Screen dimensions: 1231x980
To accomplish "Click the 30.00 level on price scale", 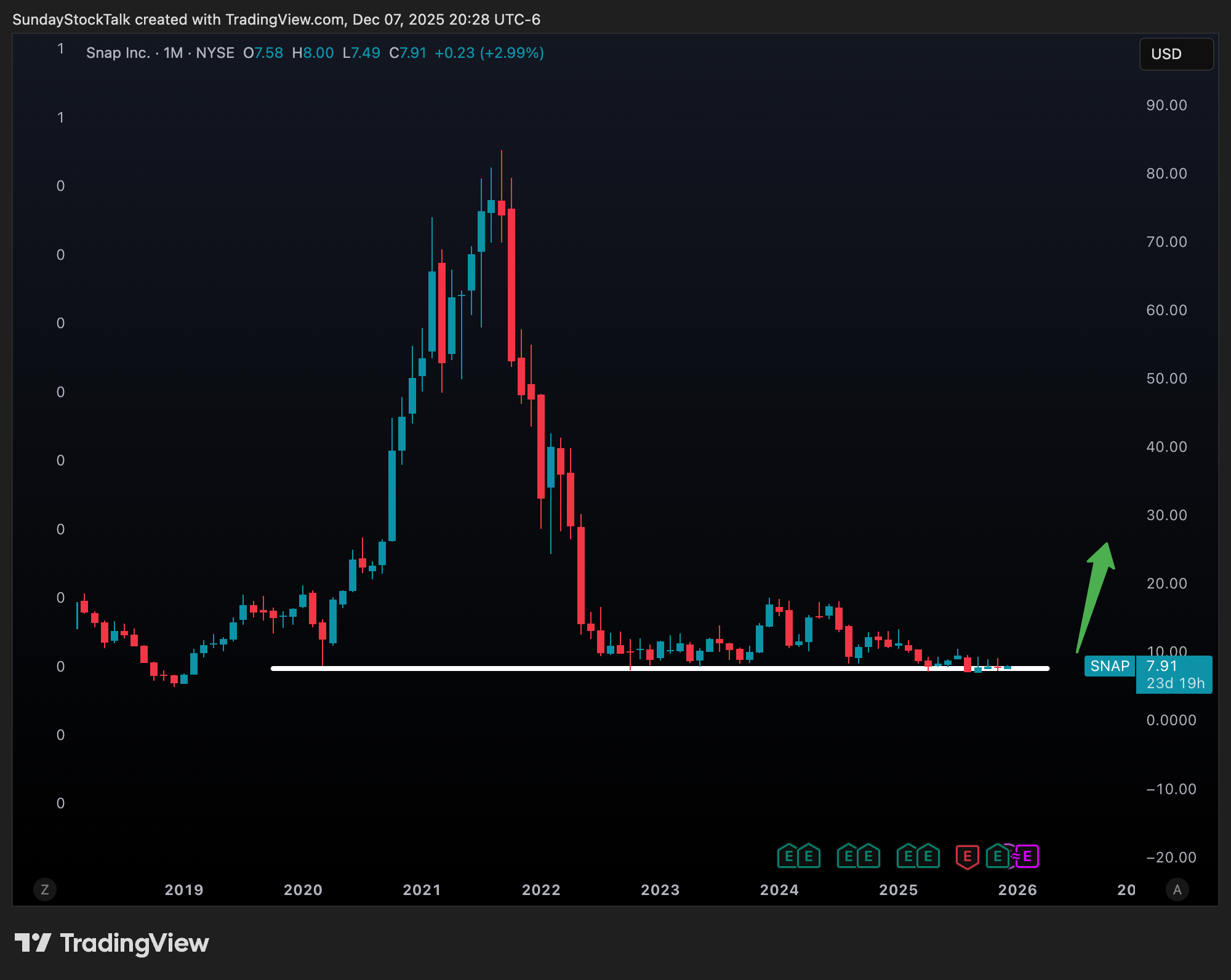I will tap(1166, 515).
